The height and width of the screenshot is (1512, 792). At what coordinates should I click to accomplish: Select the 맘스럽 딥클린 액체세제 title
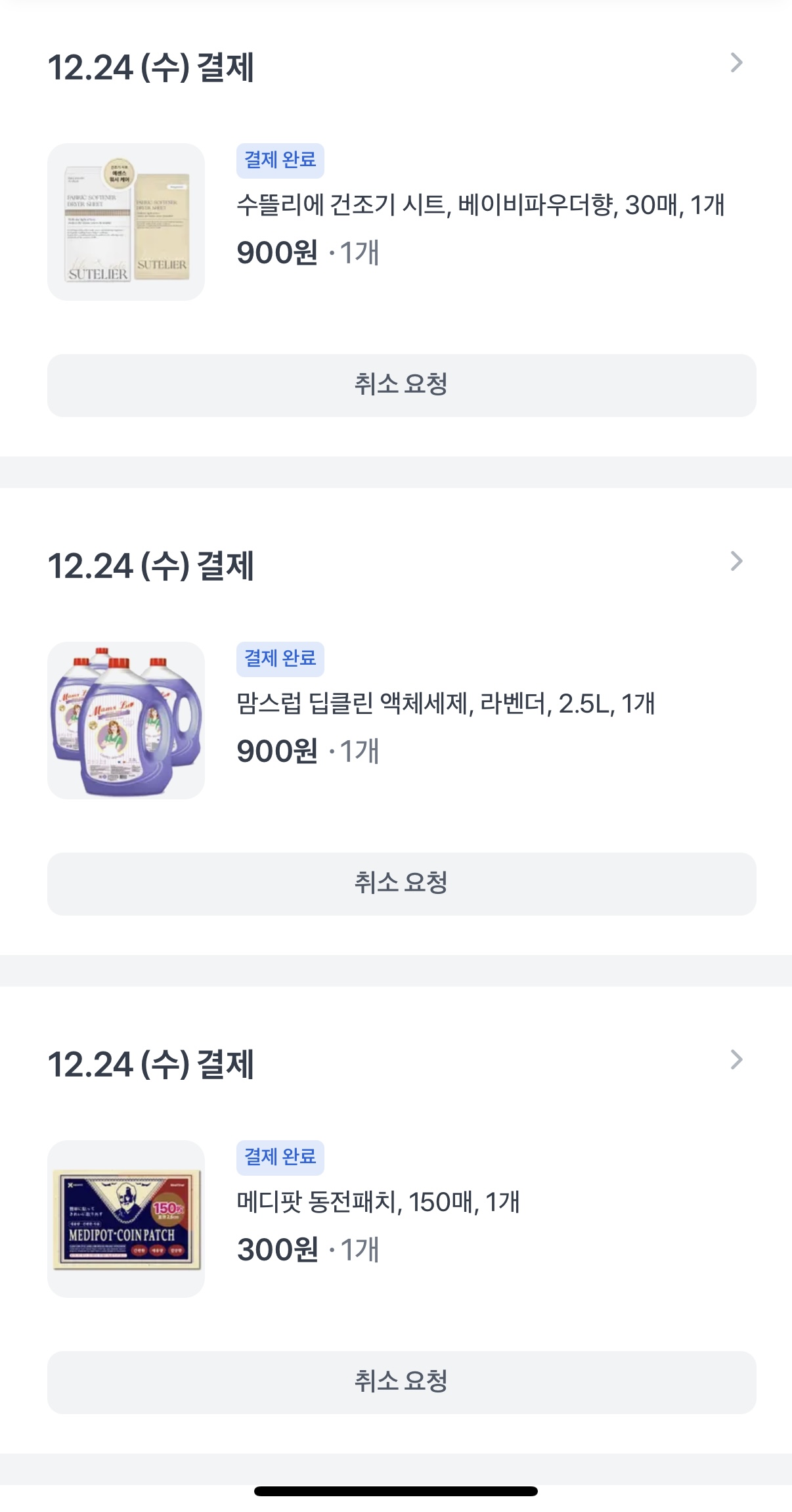point(445,704)
